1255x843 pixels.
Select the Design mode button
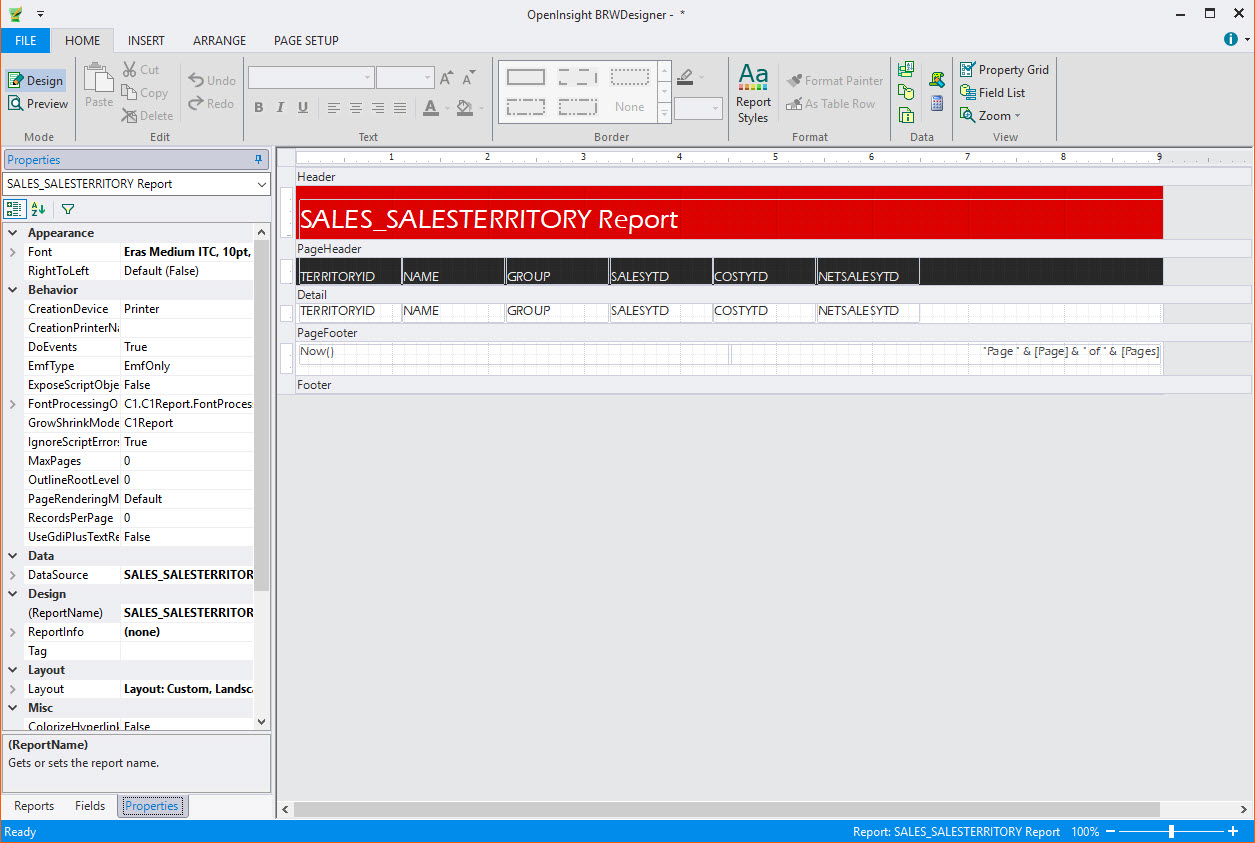36,81
